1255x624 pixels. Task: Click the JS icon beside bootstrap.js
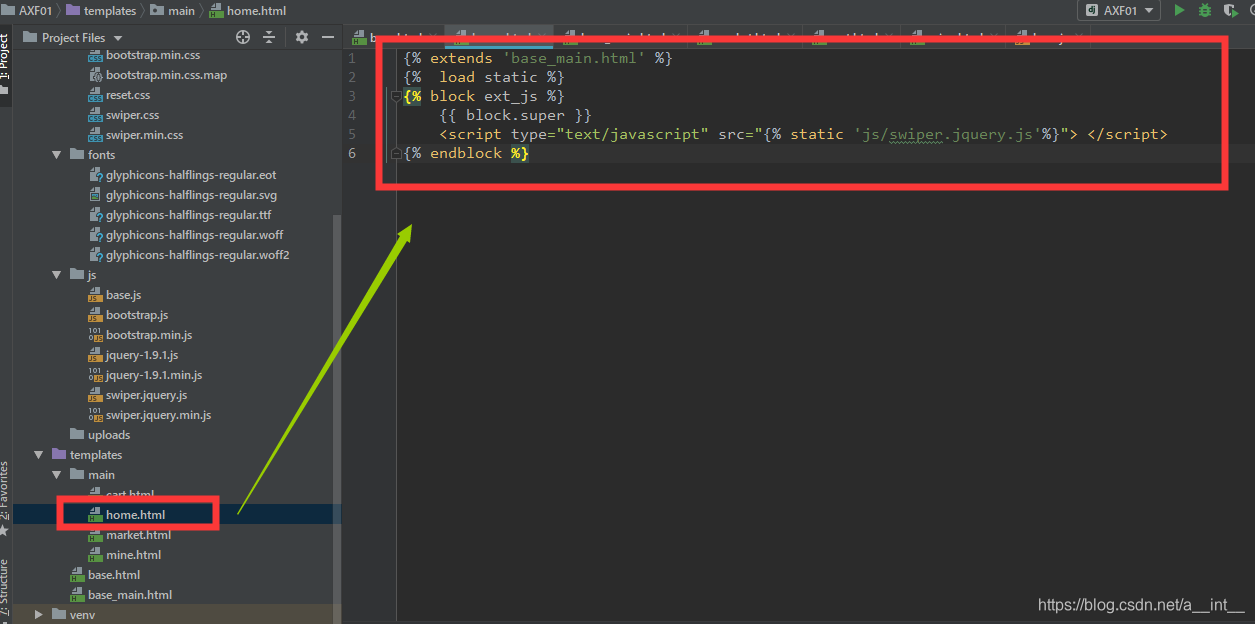coord(95,315)
